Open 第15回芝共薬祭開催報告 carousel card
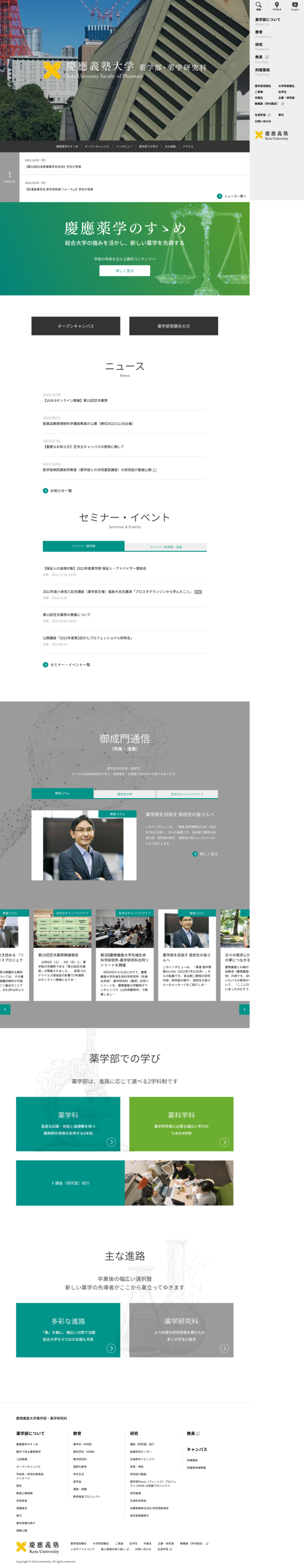The image size is (304, 1568). click(62, 955)
